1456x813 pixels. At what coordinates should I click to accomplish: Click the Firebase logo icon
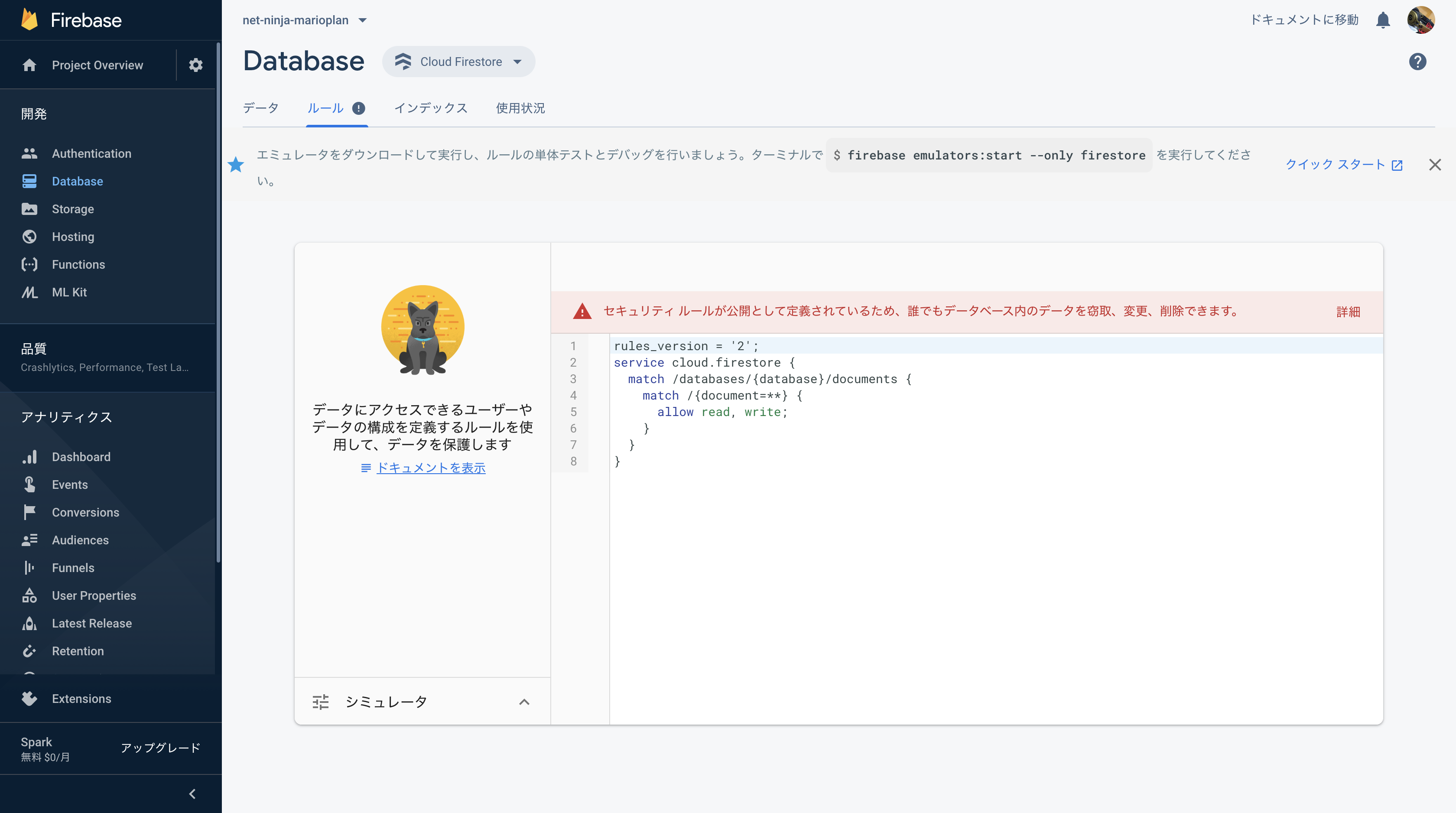point(26,19)
